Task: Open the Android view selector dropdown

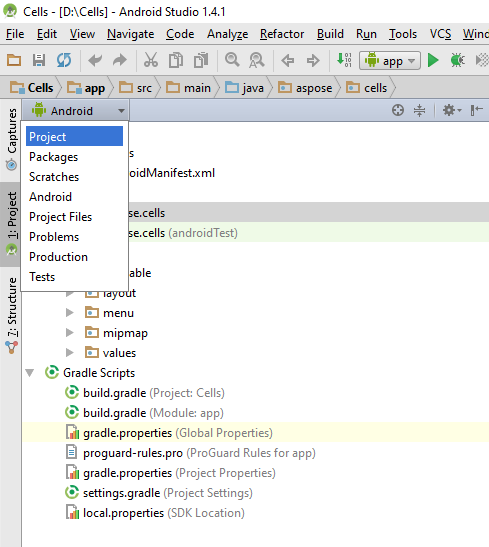Action: [x=77, y=111]
